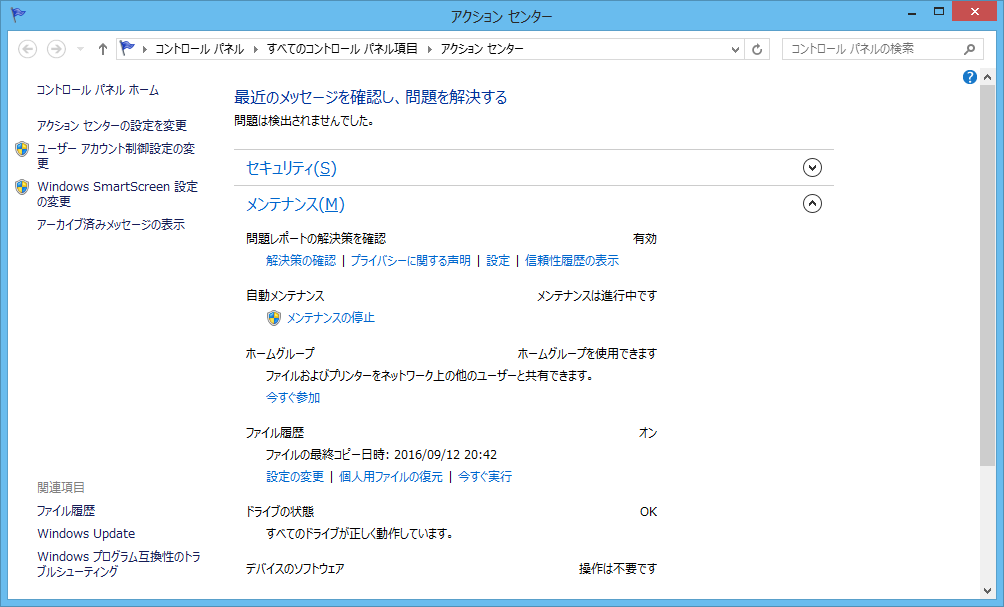Open ファイル履歴 in related items
Screen dimensions: 1004x607
(66, 511)
